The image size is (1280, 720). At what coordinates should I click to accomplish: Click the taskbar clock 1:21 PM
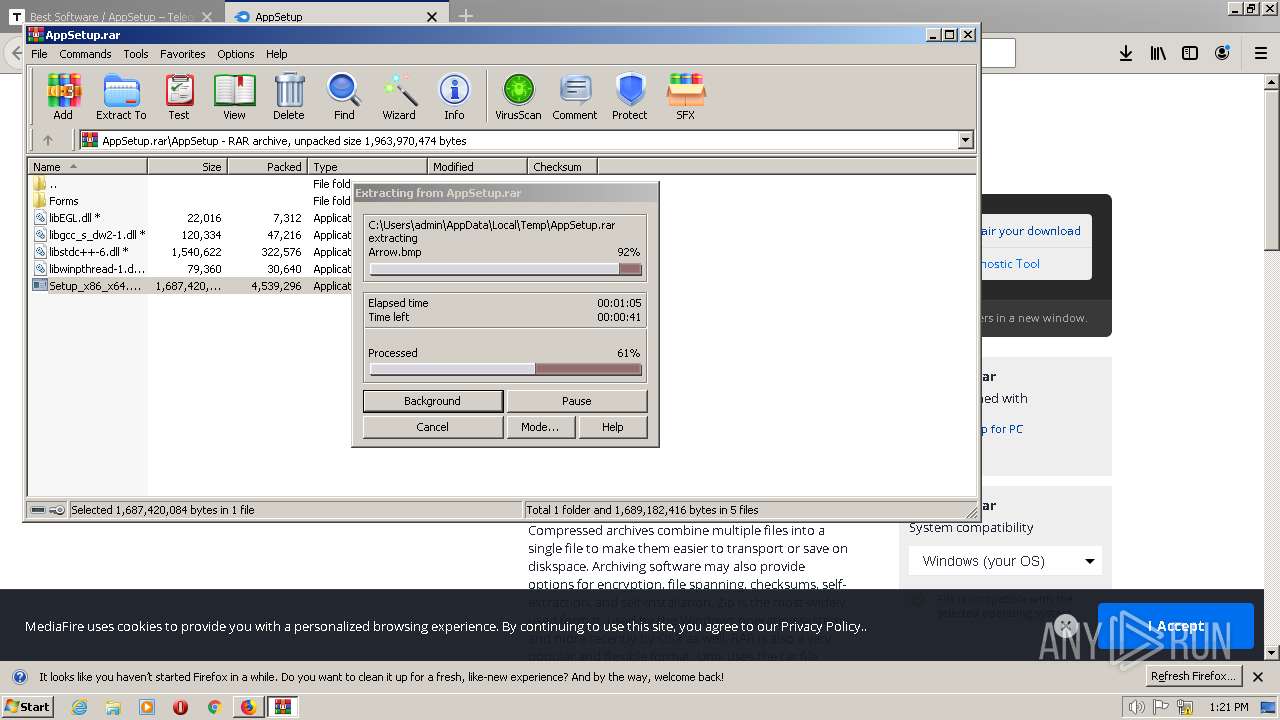[x=1228, y=707]
